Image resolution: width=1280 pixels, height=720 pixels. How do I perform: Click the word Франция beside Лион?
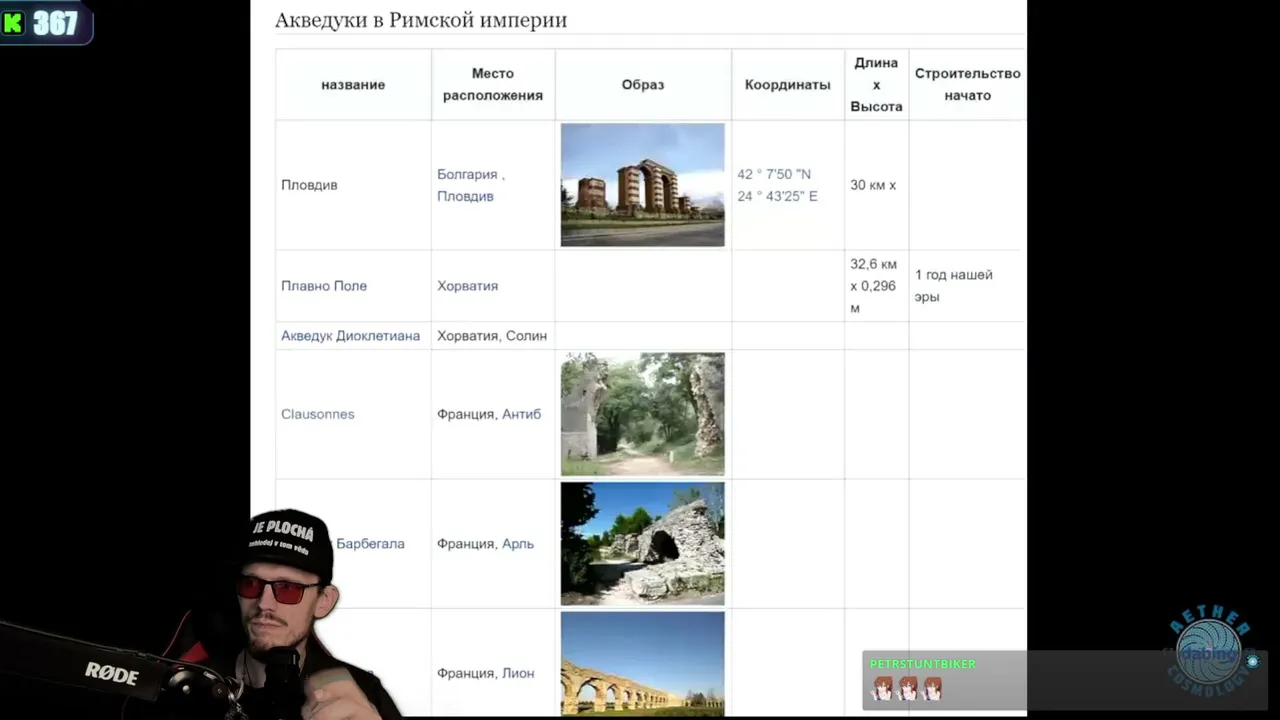(x=465, y=673)
